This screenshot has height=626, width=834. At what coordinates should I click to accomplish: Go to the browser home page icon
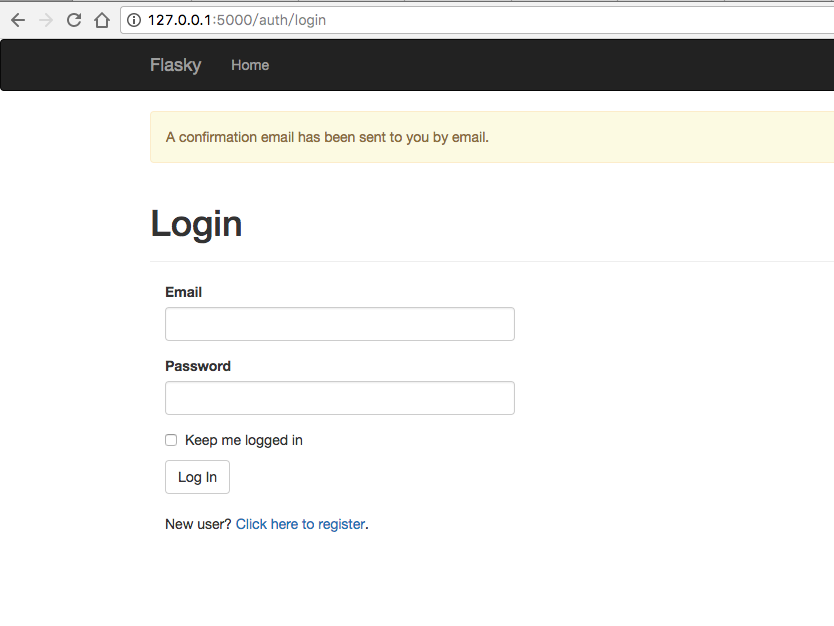pos(101,20)
